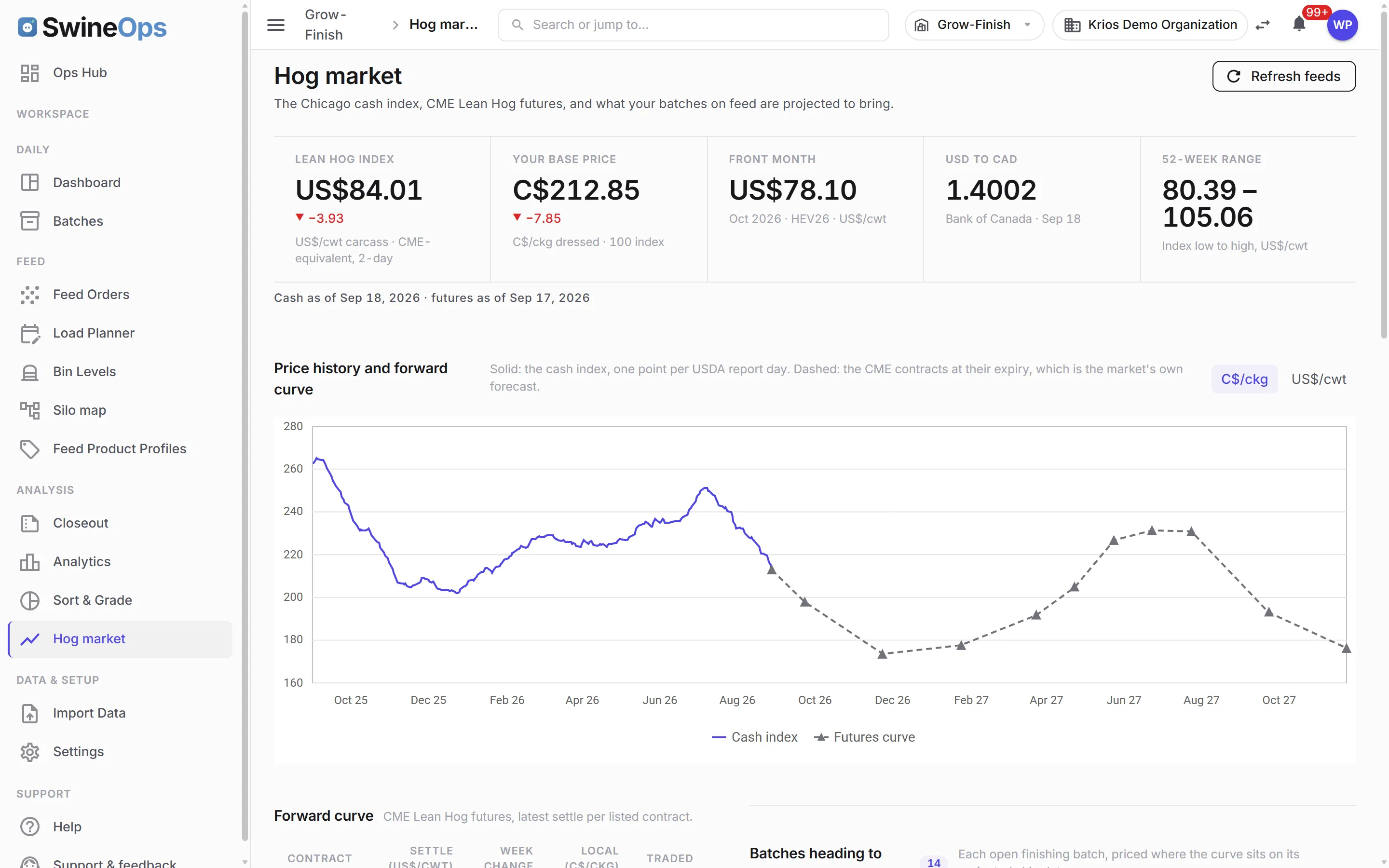Open Import Data icon
The width and height of the screenshot is (1389, 868).
coord(29,713)
